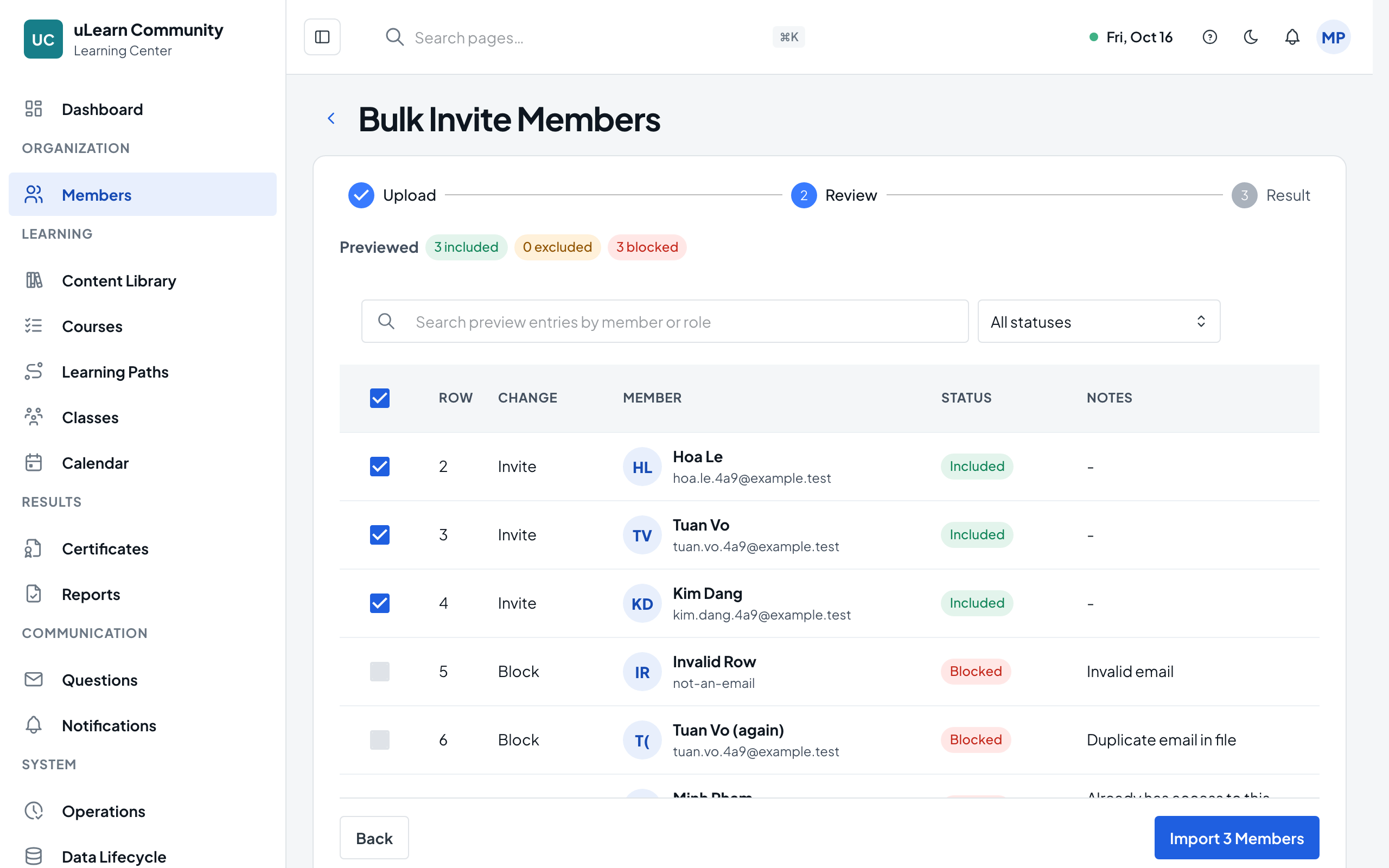Screen dimensions: 1389x868
Task: Open Notifications in the sidebar
Action: click(x=142, y=725)
